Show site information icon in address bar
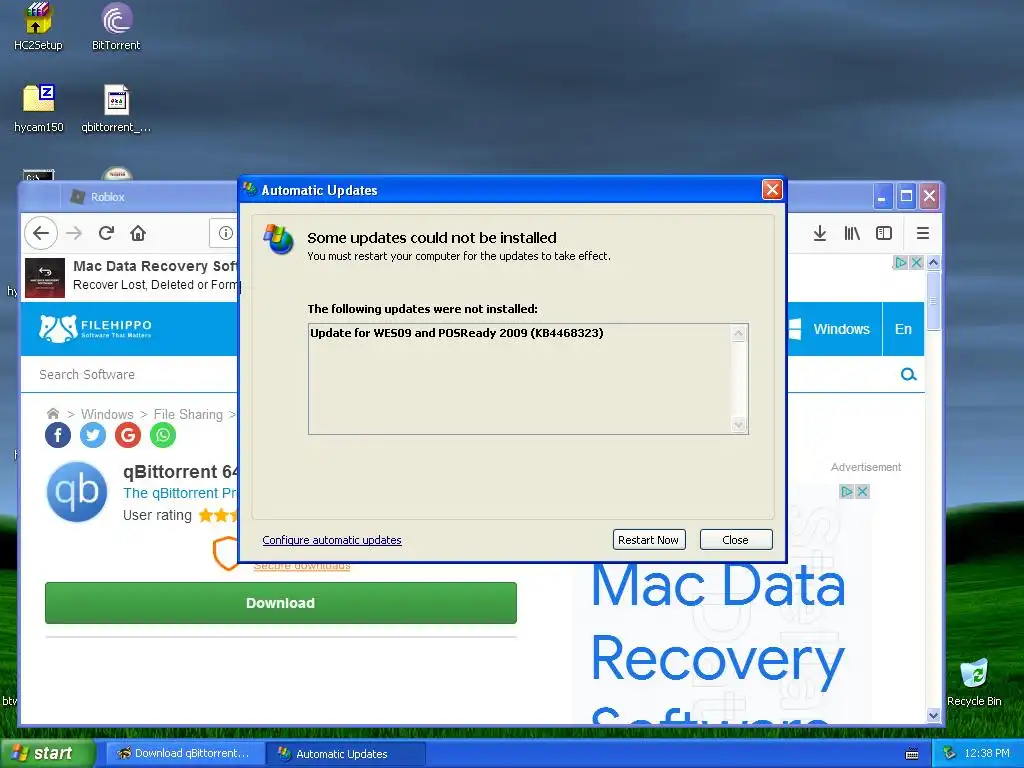This screenshot has height=768, width=1024. (225, 233)
